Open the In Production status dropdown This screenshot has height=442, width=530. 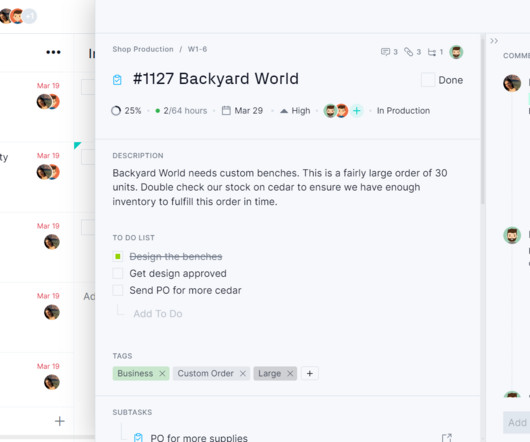click(403, 111)
